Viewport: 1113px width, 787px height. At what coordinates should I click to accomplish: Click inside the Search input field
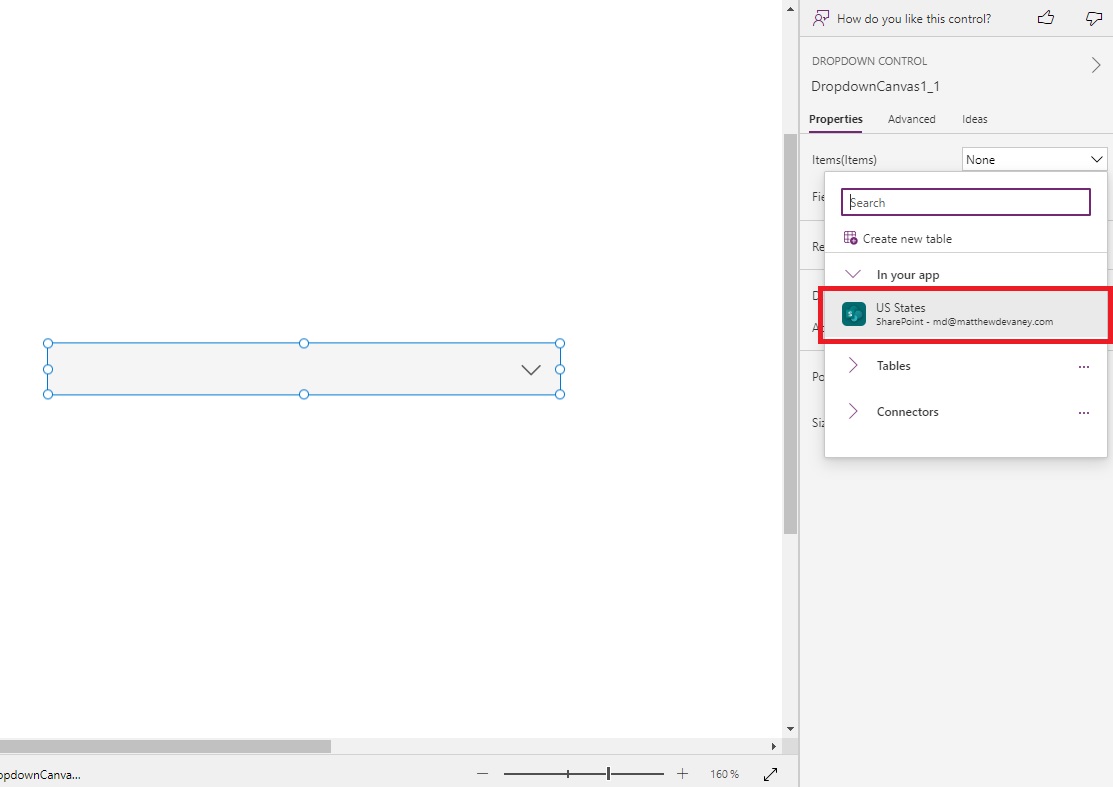click(964, 201)
